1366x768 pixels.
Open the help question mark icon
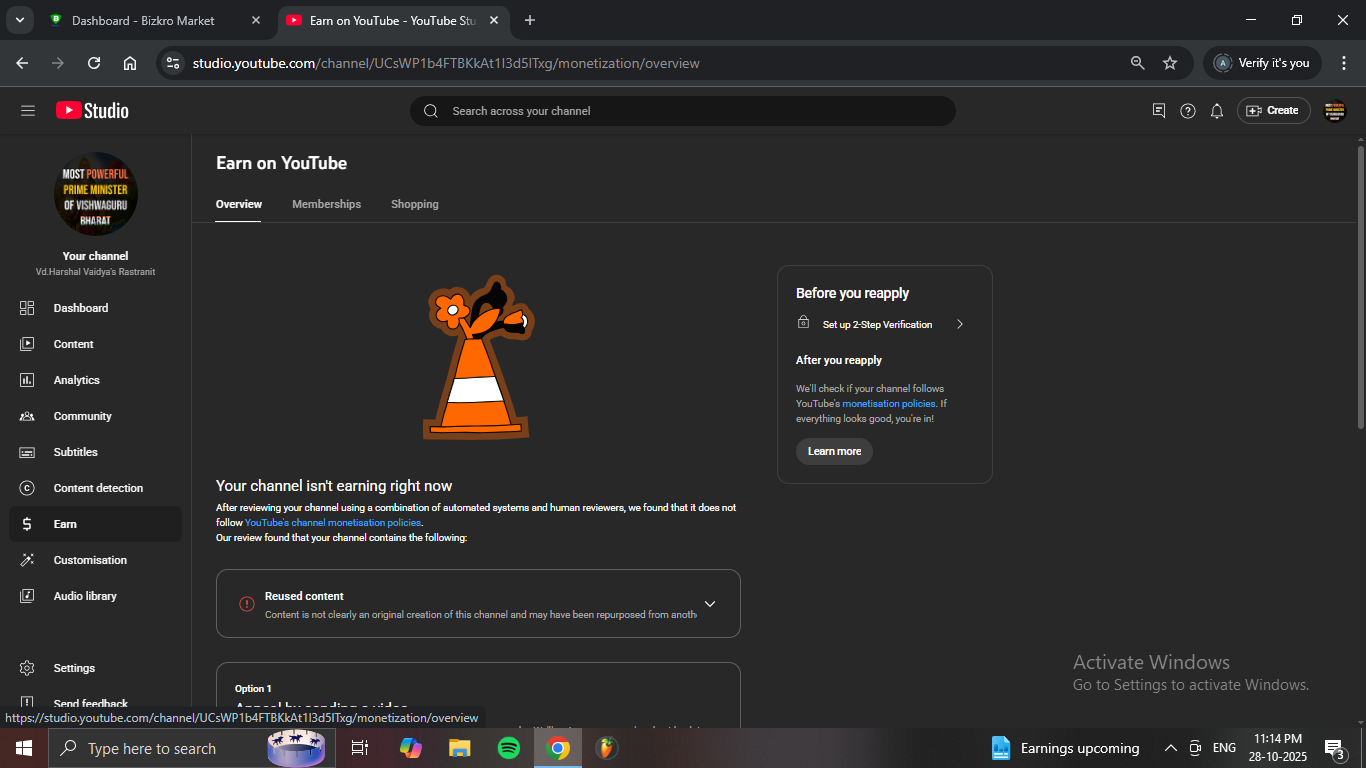click(x=1188, y=111)
